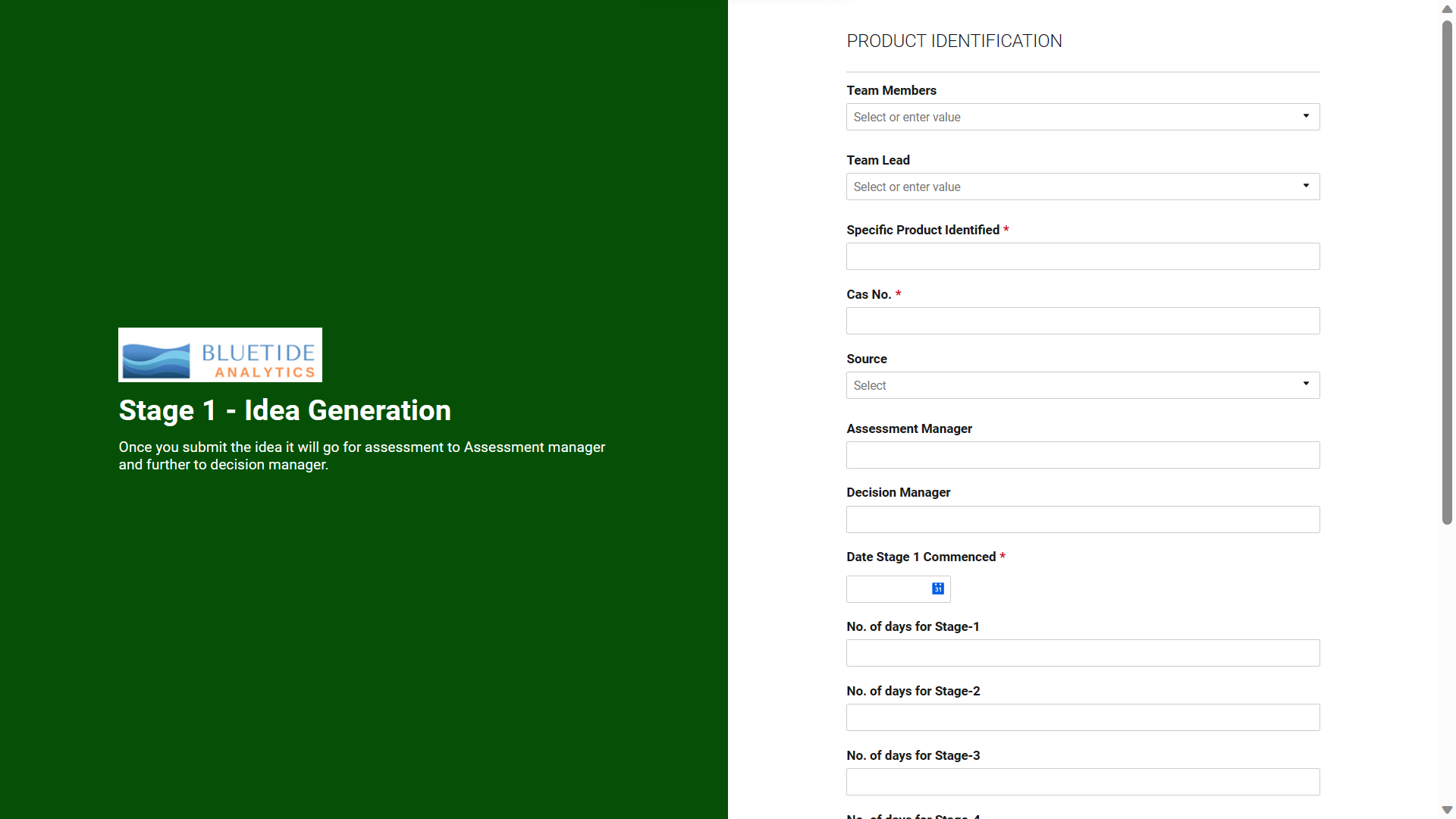Select the Assessment Manager text field
Screen dimensions: 1456x819
click(x=1082, y=455)
